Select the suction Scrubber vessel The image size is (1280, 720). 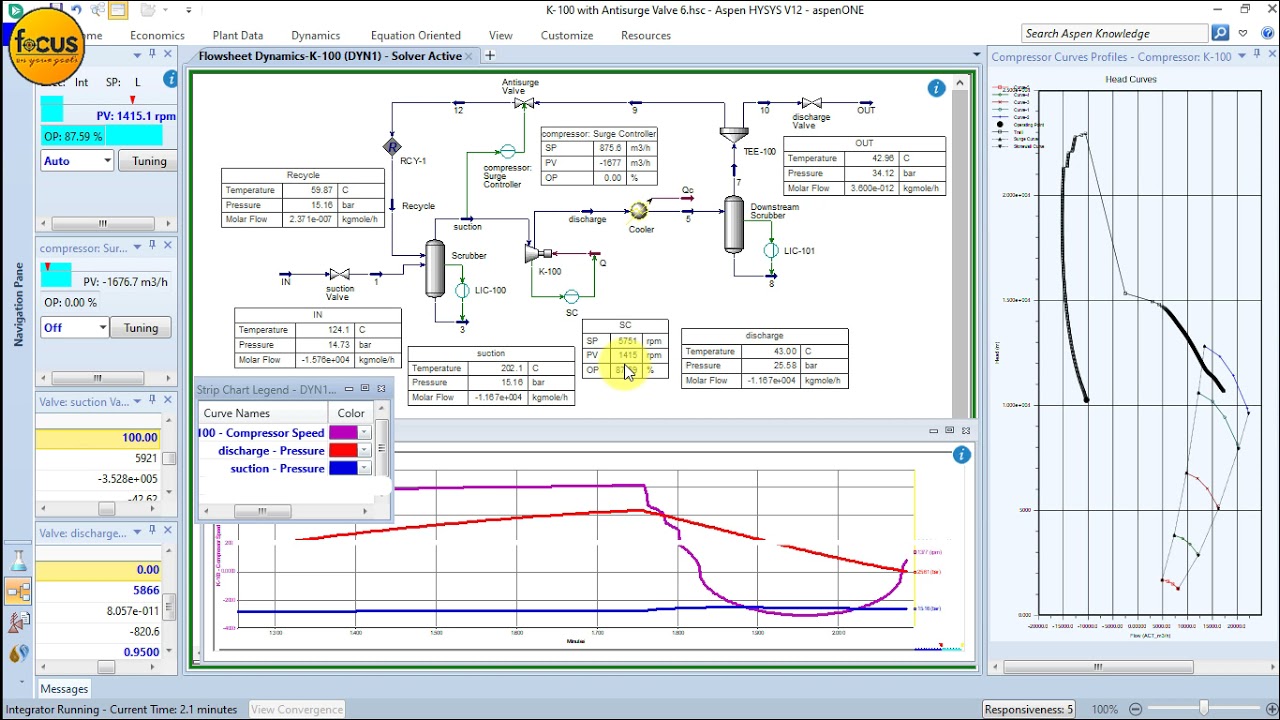tap(435, 268)
